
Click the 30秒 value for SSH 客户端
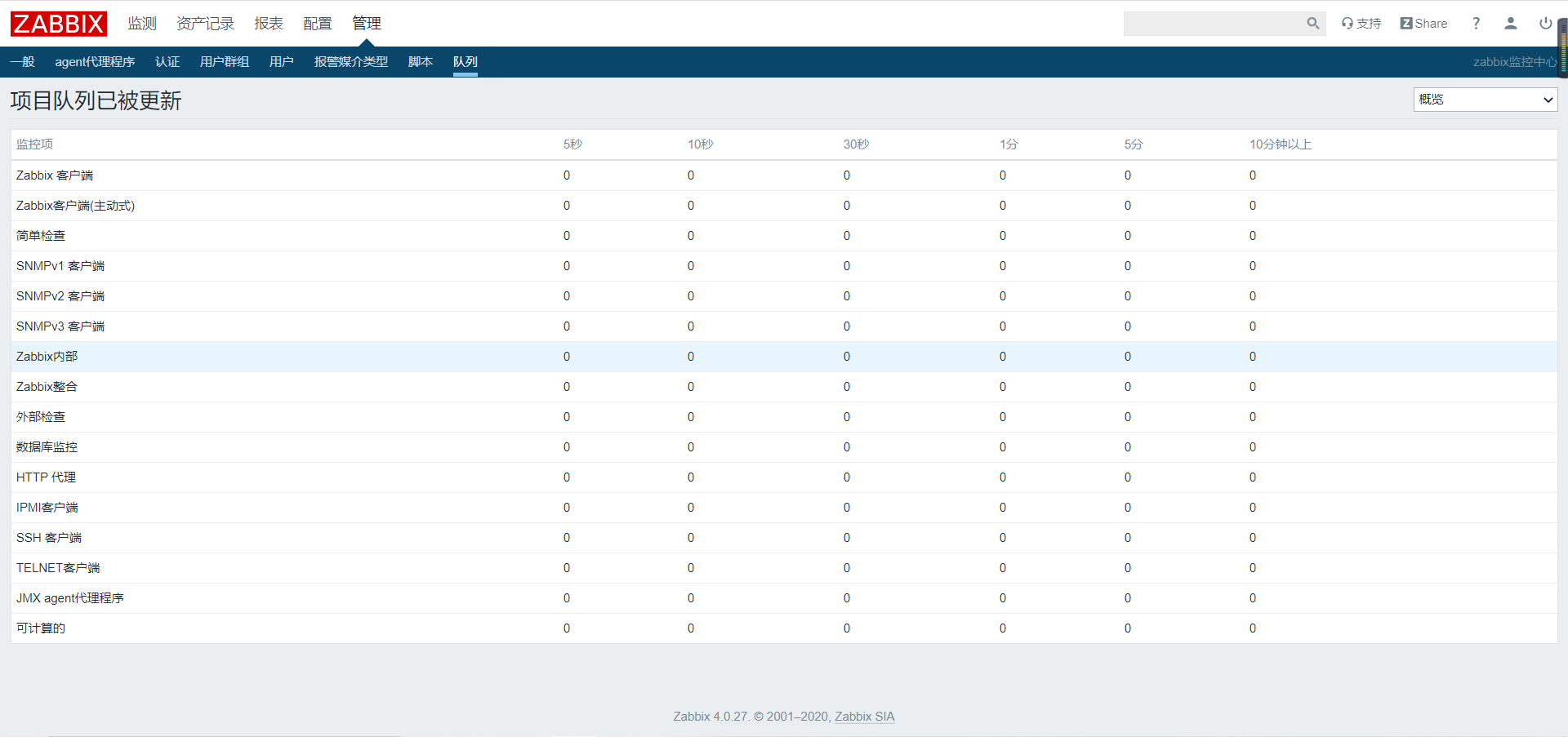point(847,538)
